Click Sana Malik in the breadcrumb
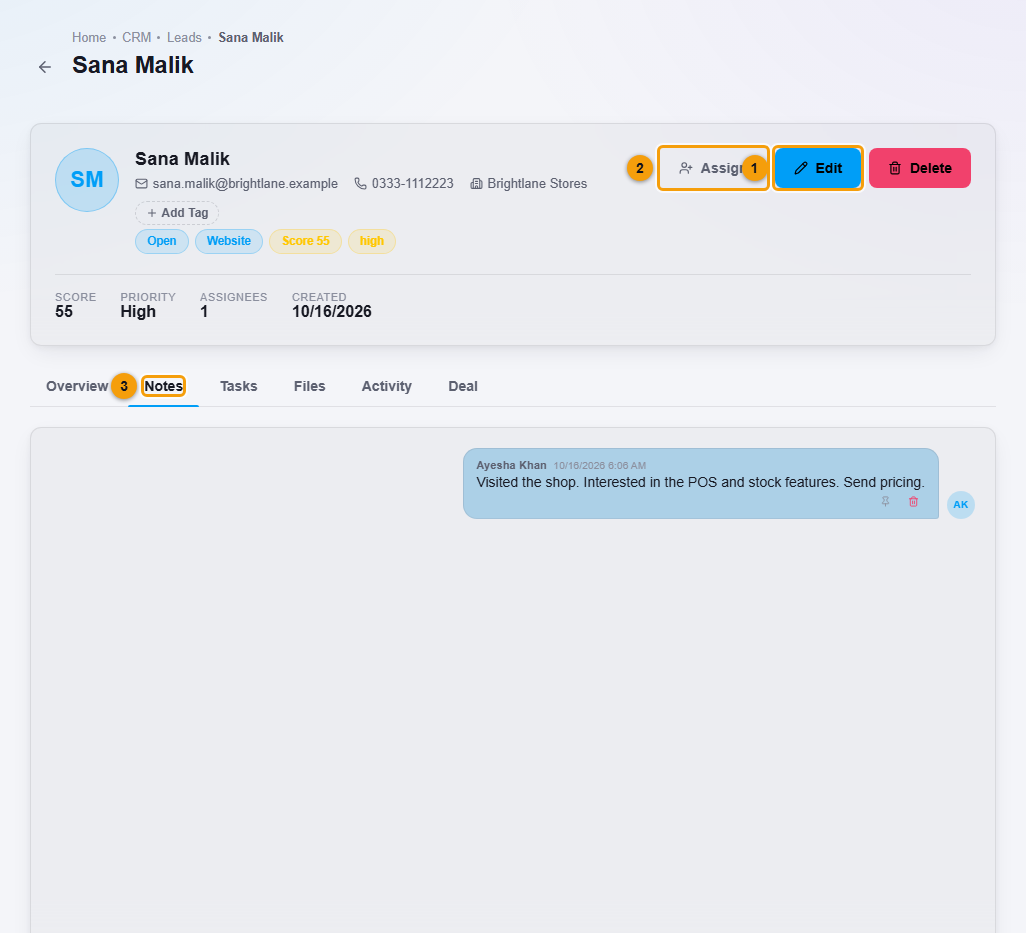 (251, 37)
